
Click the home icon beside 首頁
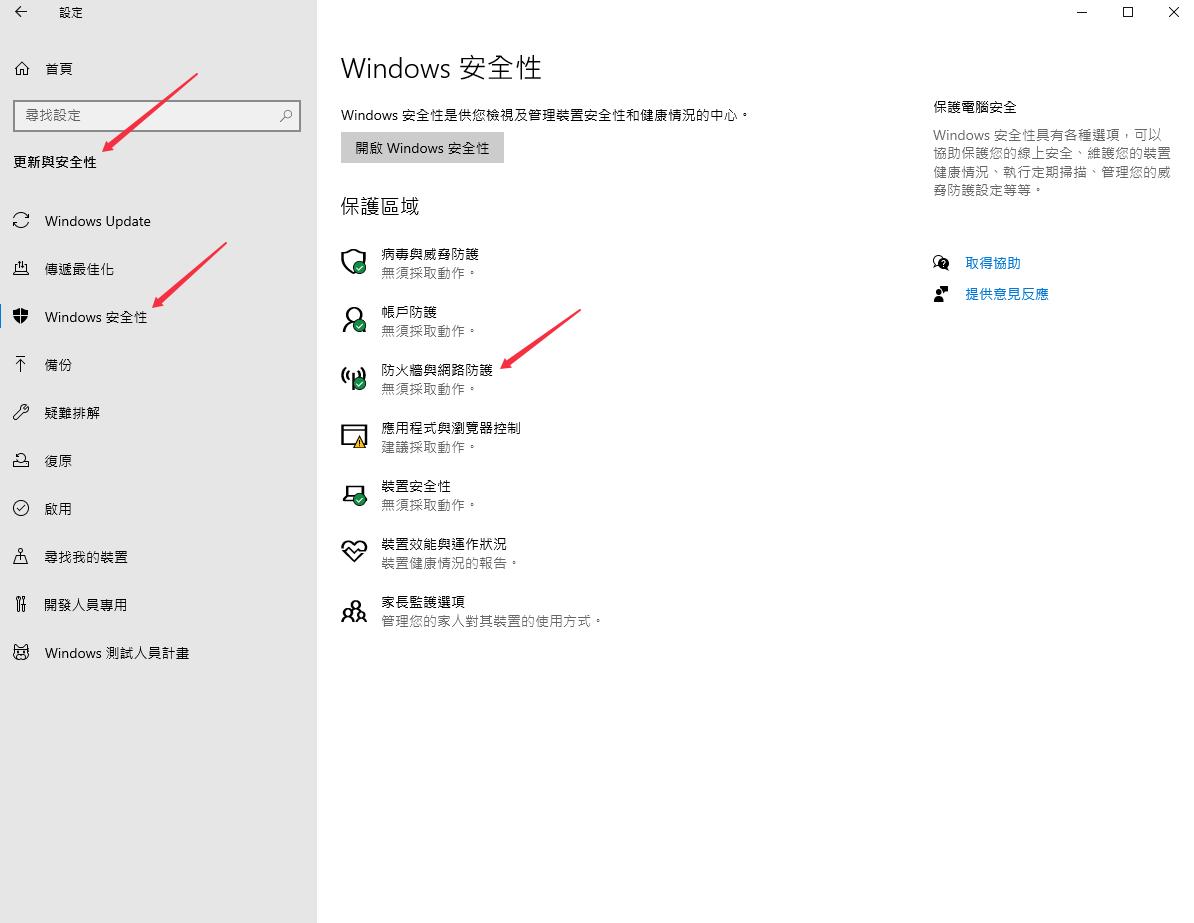[22, 69]
